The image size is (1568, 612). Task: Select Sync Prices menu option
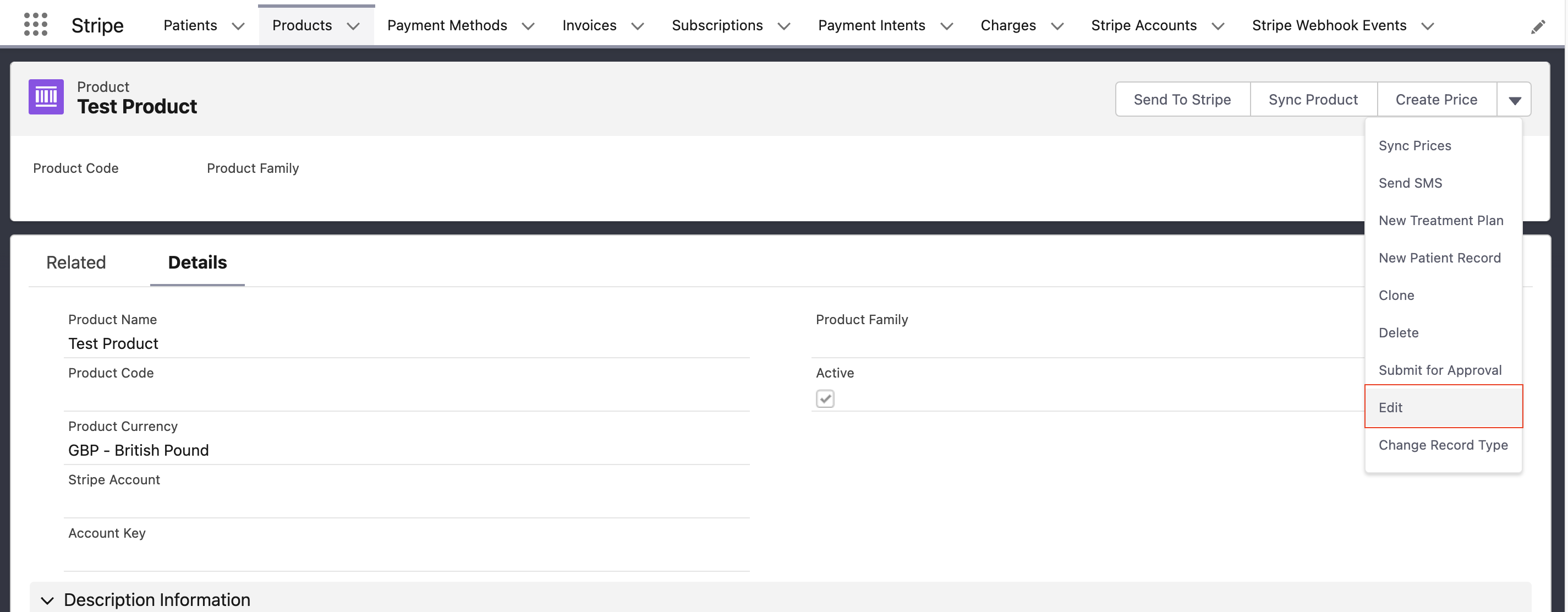point(1415,145)
